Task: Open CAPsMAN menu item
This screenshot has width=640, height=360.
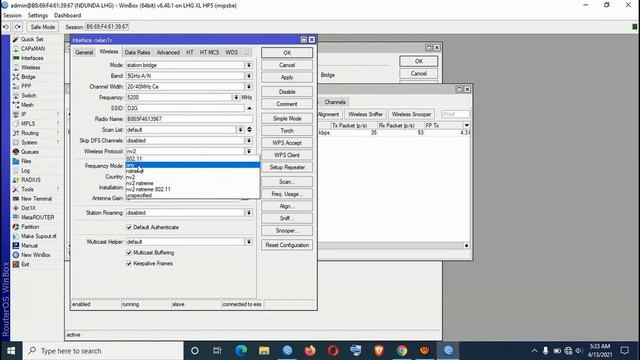Action: [x=33, y=49]
